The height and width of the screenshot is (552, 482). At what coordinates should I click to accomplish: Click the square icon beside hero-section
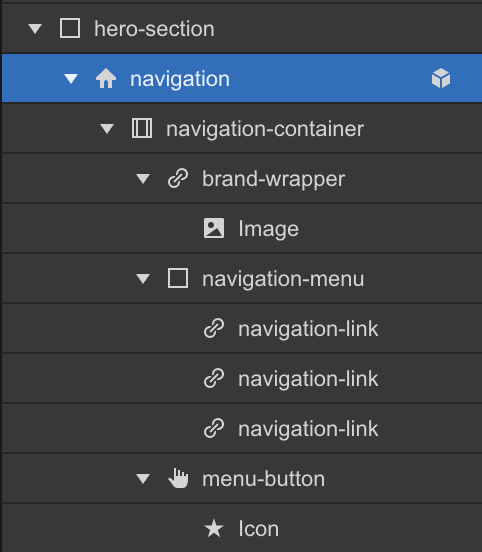[70, 28]
